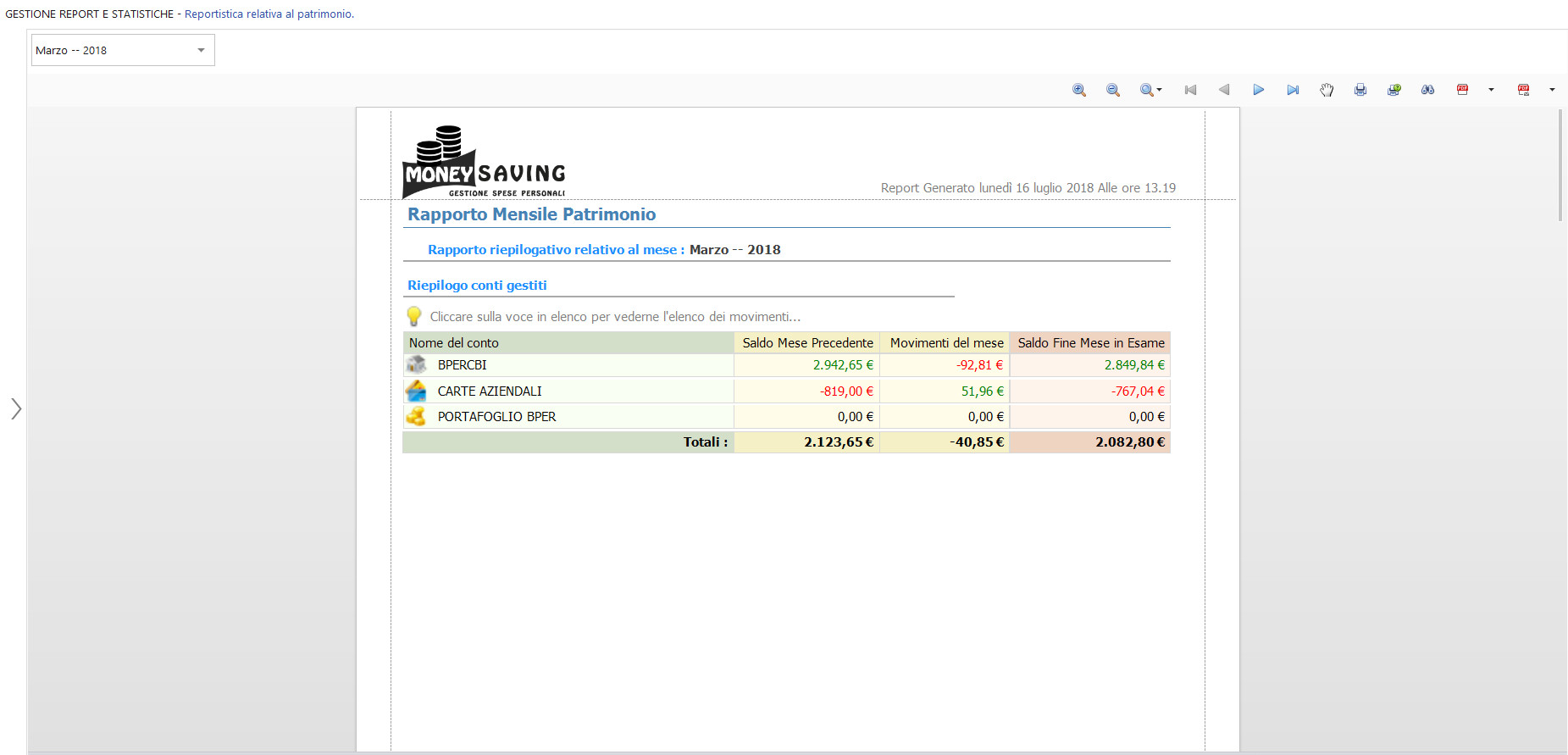Click the Totali : label

(x=706, y=442)
